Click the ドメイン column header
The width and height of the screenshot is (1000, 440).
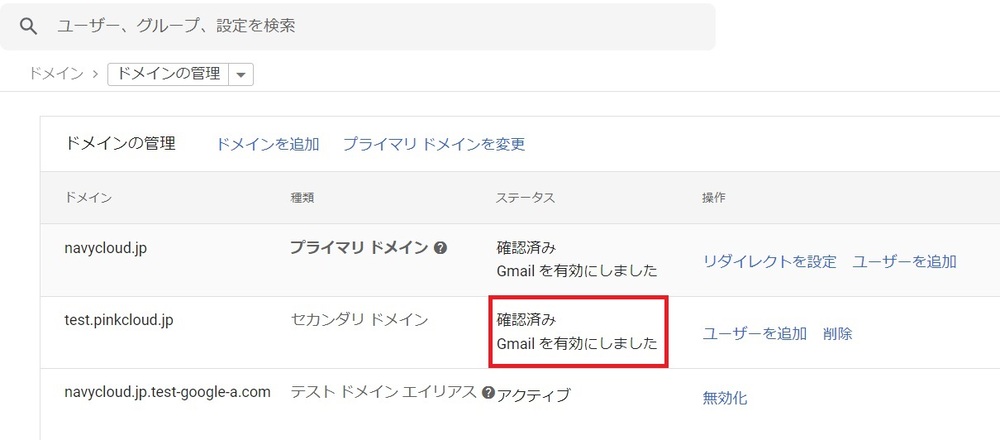point(88,198)
